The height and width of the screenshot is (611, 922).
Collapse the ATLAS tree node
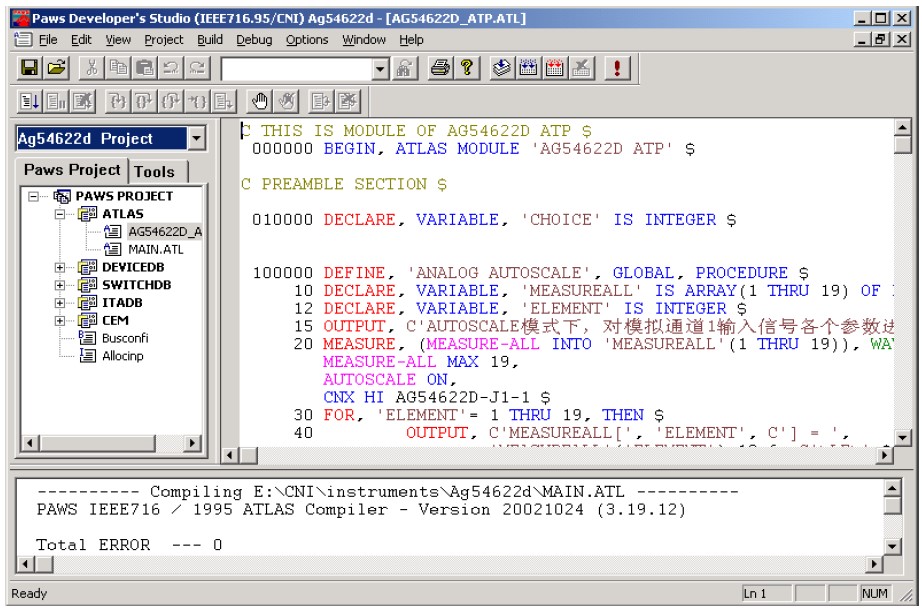point(60,214)
